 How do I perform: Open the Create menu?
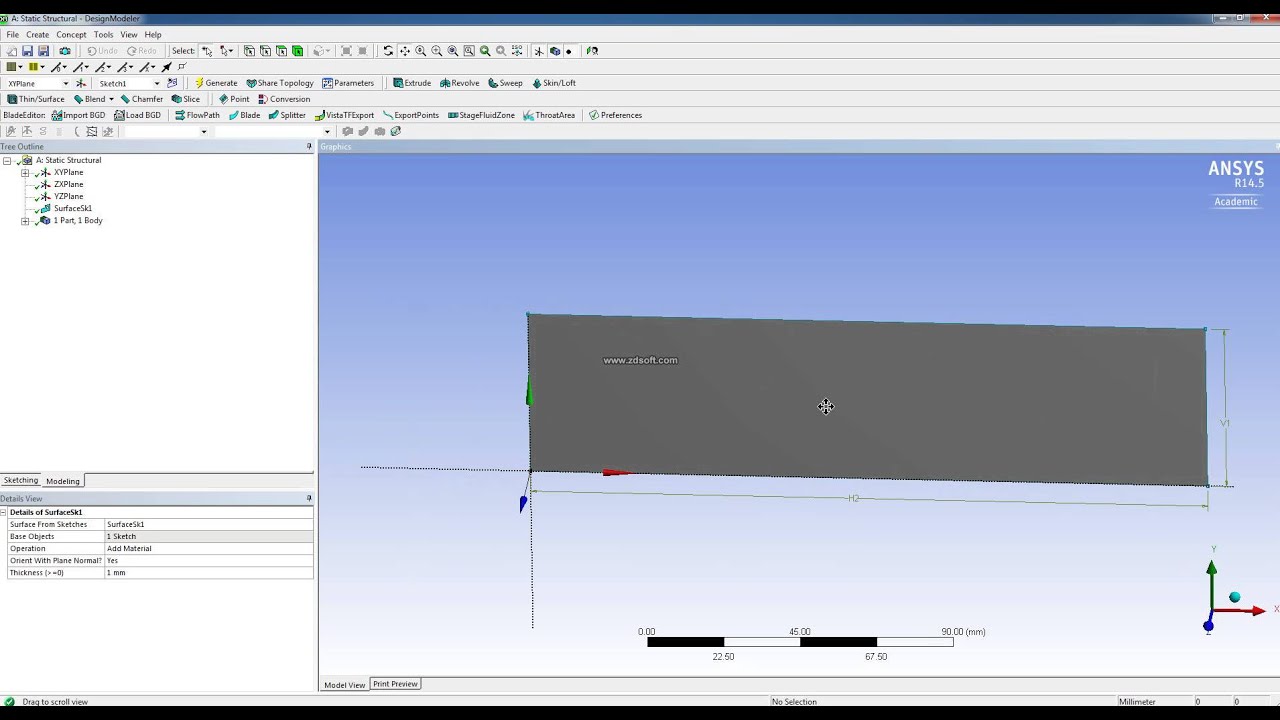(x=37, y=35)
